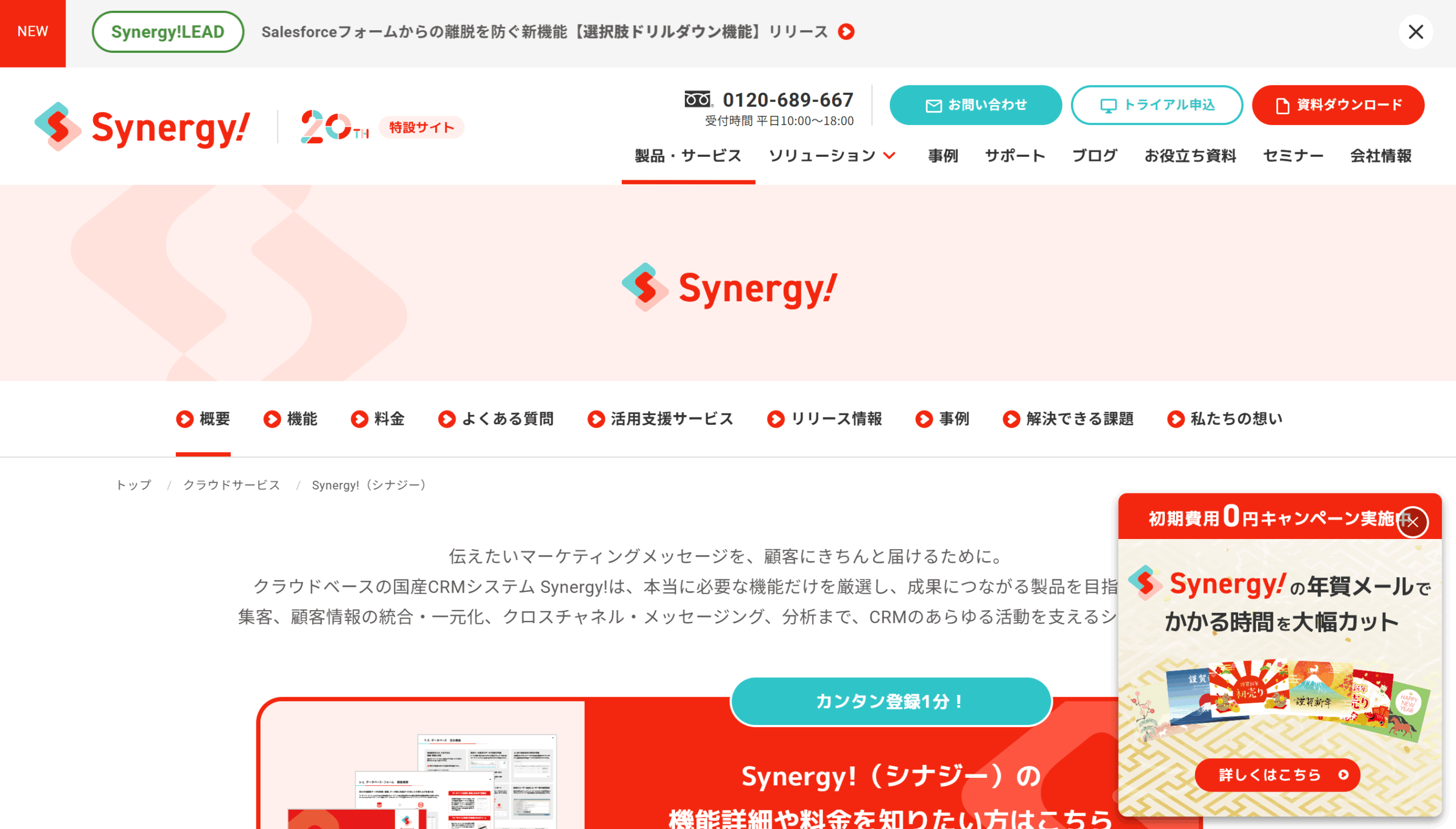Click the Synergy! logo in header
1456x829 pixels.
point(142,126)
